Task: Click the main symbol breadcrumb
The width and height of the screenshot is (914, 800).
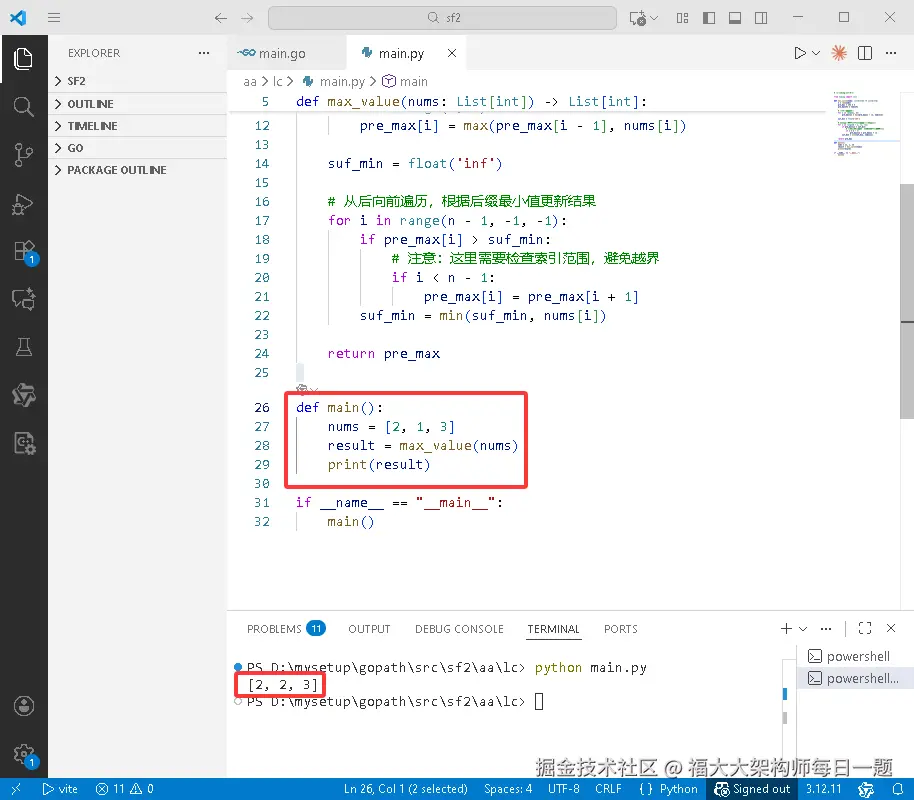Action: (x=405, y=82)
